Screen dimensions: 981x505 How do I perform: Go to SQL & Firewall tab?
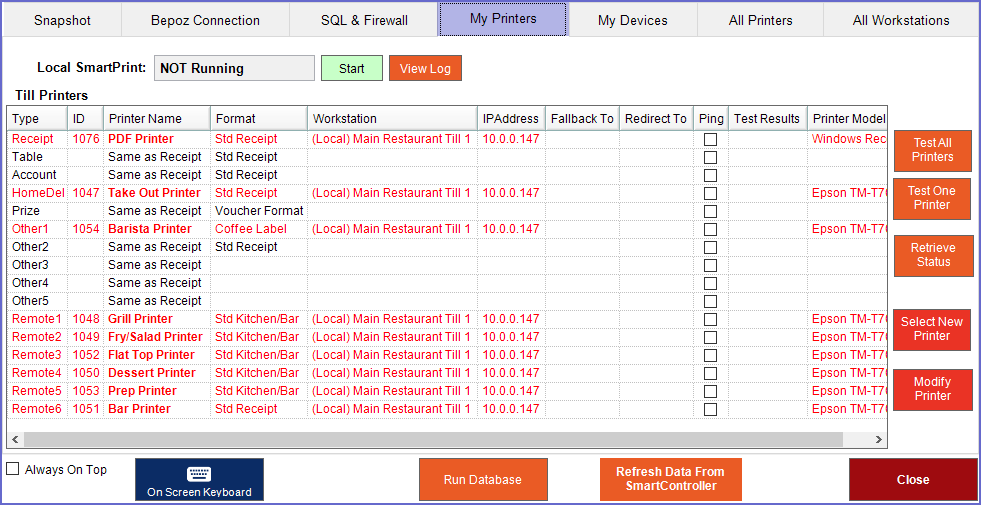(x=364, y=20)
